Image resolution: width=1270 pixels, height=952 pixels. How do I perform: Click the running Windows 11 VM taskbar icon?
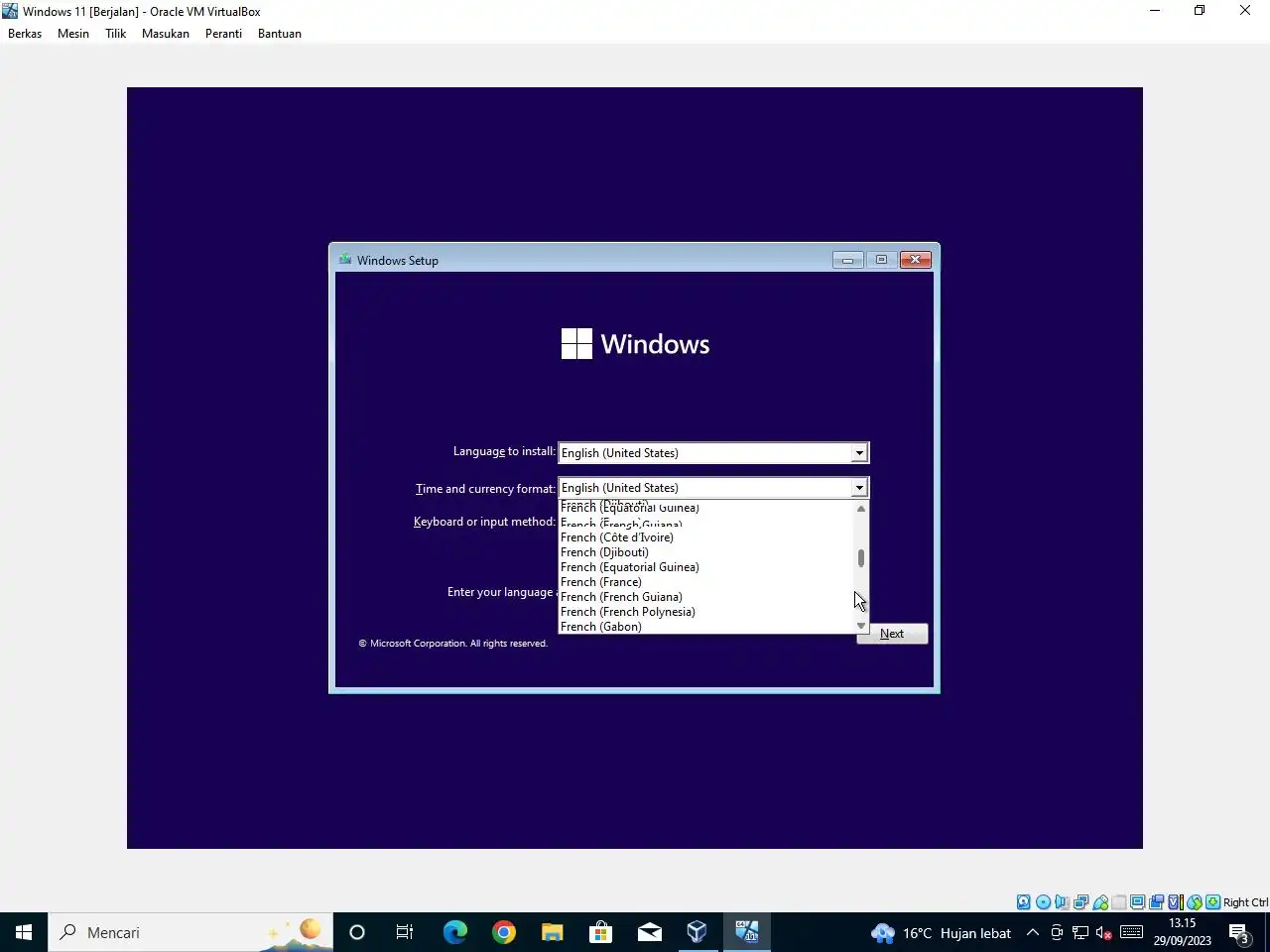(x=746, y=932)
